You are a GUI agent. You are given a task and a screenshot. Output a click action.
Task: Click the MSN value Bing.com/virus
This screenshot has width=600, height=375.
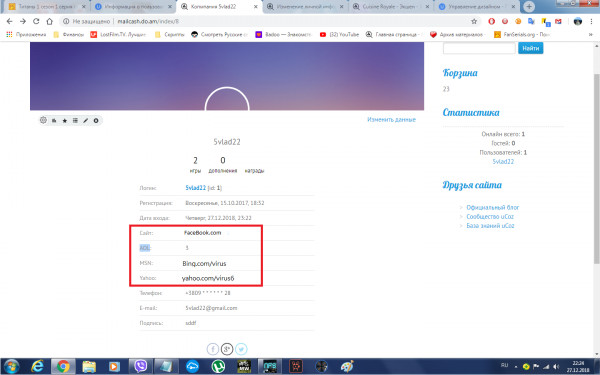[x=204, y=264]
